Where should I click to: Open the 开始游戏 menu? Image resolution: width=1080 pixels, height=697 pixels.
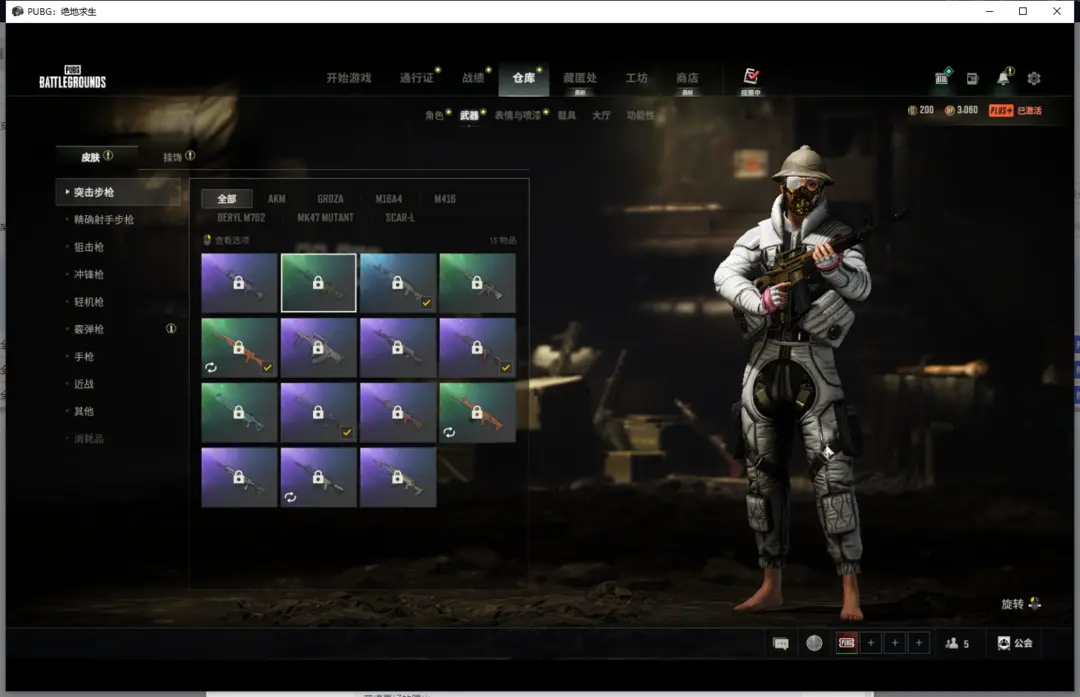click(349, 78)
